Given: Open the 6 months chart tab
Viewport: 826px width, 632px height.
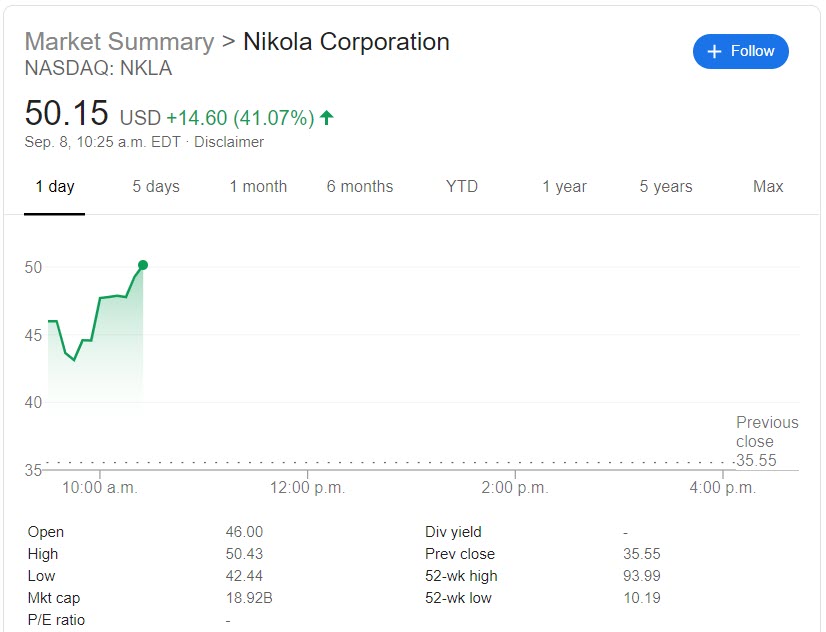Looking at the screenshot, I should click(360, 186).
